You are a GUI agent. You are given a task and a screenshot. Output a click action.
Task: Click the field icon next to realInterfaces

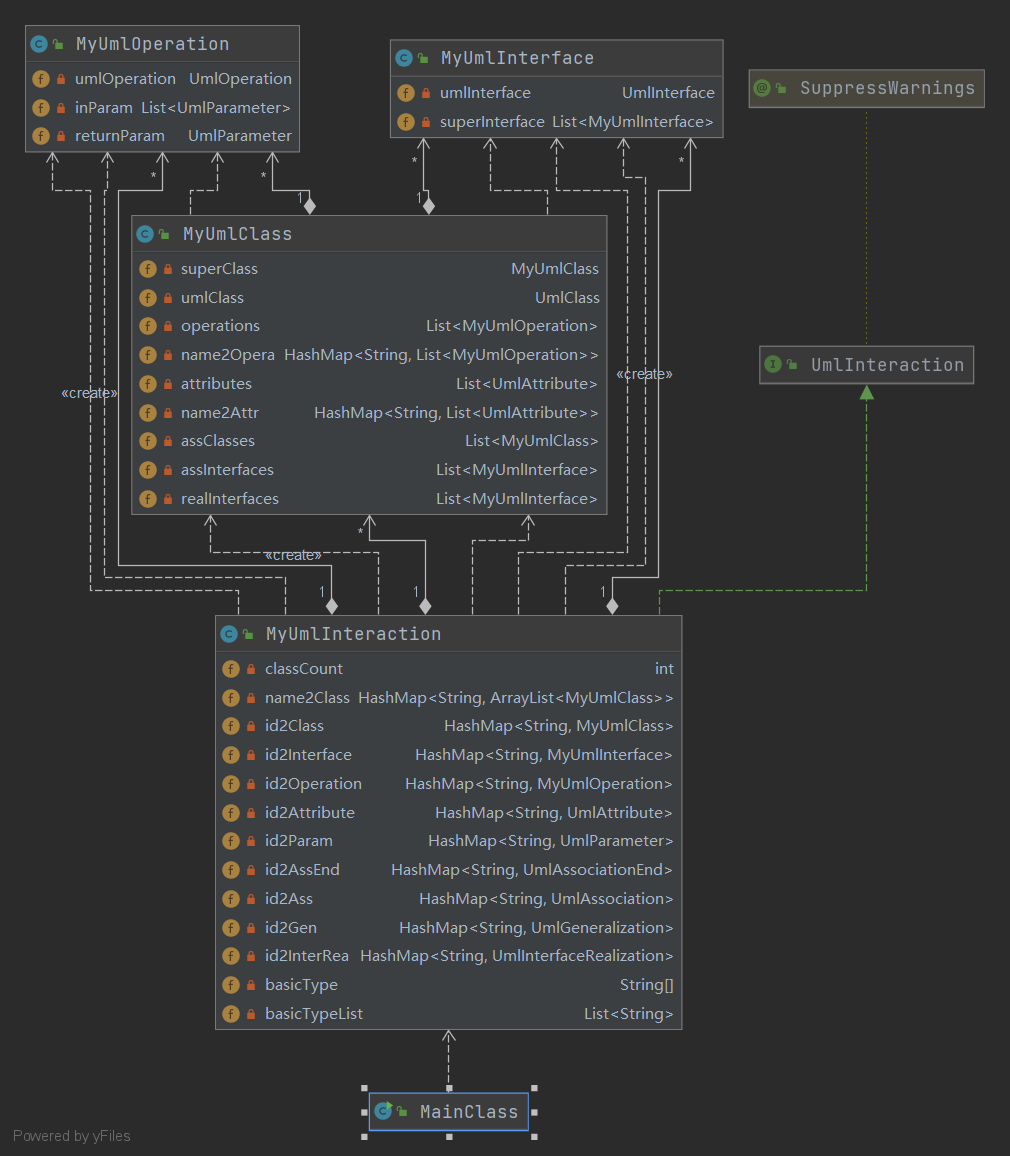[x=148, y=499]
